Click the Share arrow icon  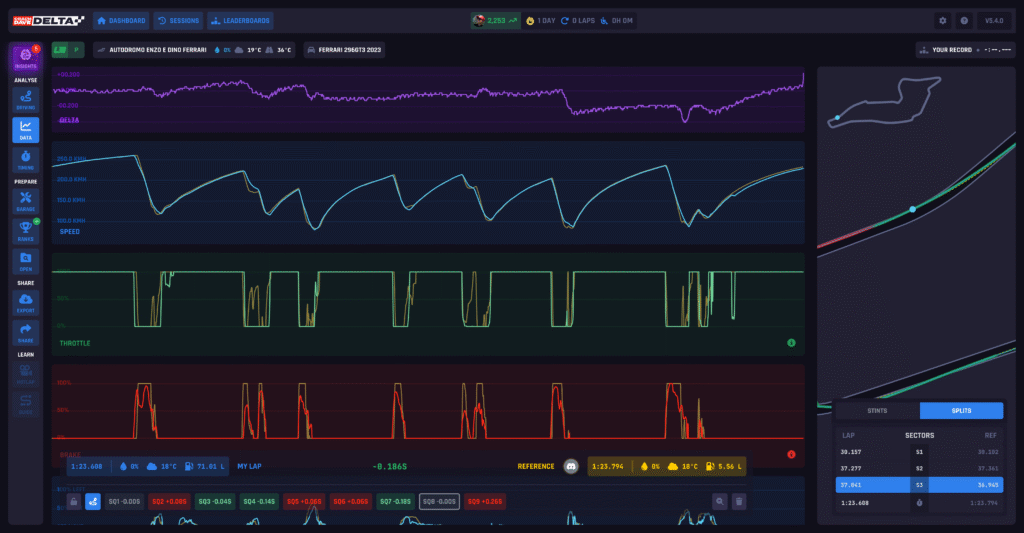[25, 332]
